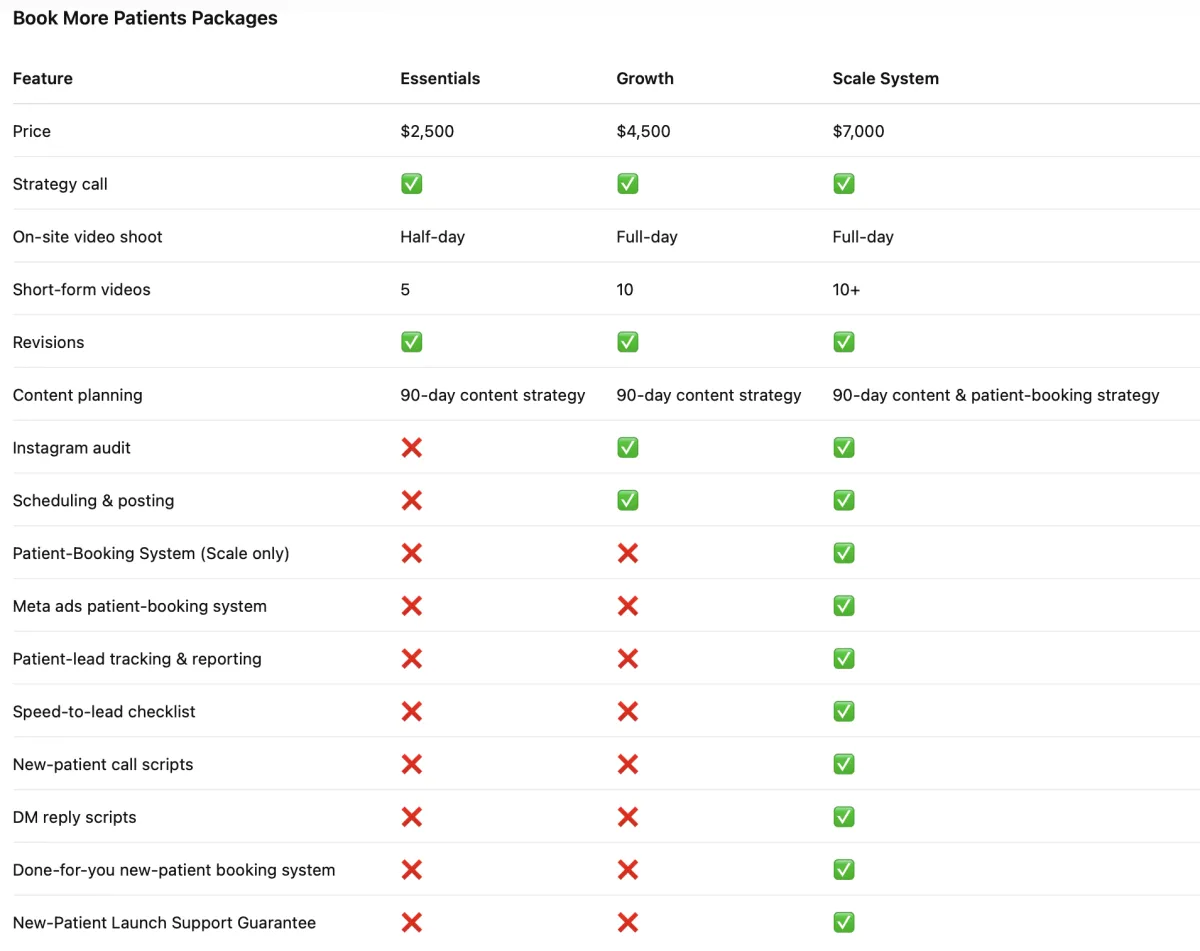
Task: Click the 90-day content & patient-booking strategy cell
Action: coord(995,395)
